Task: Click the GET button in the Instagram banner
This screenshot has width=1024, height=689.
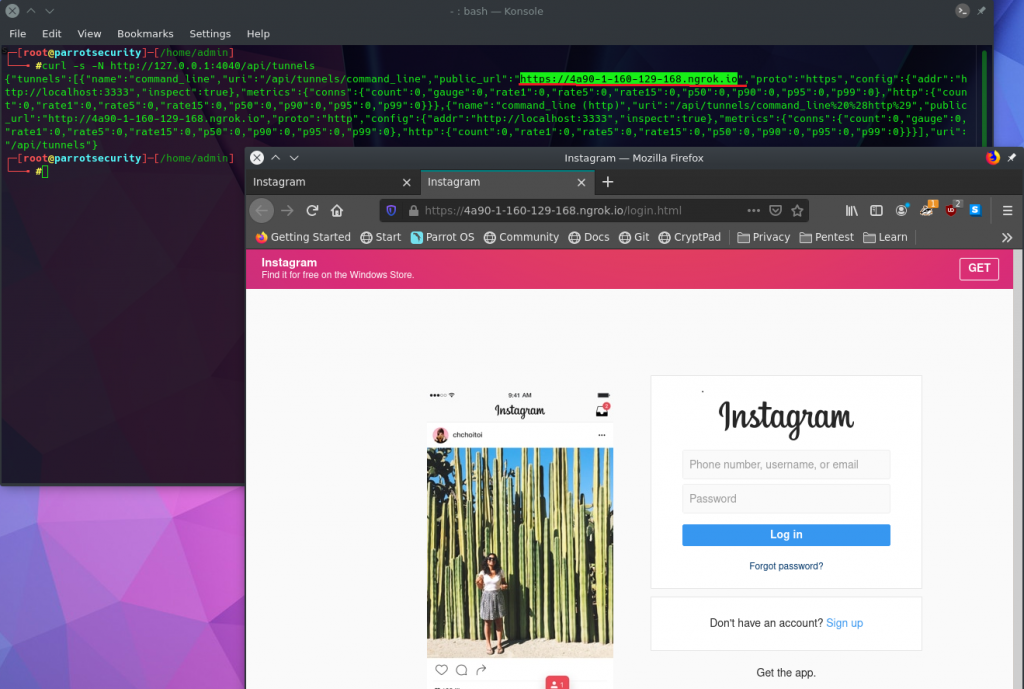Action: pos(979,268)
